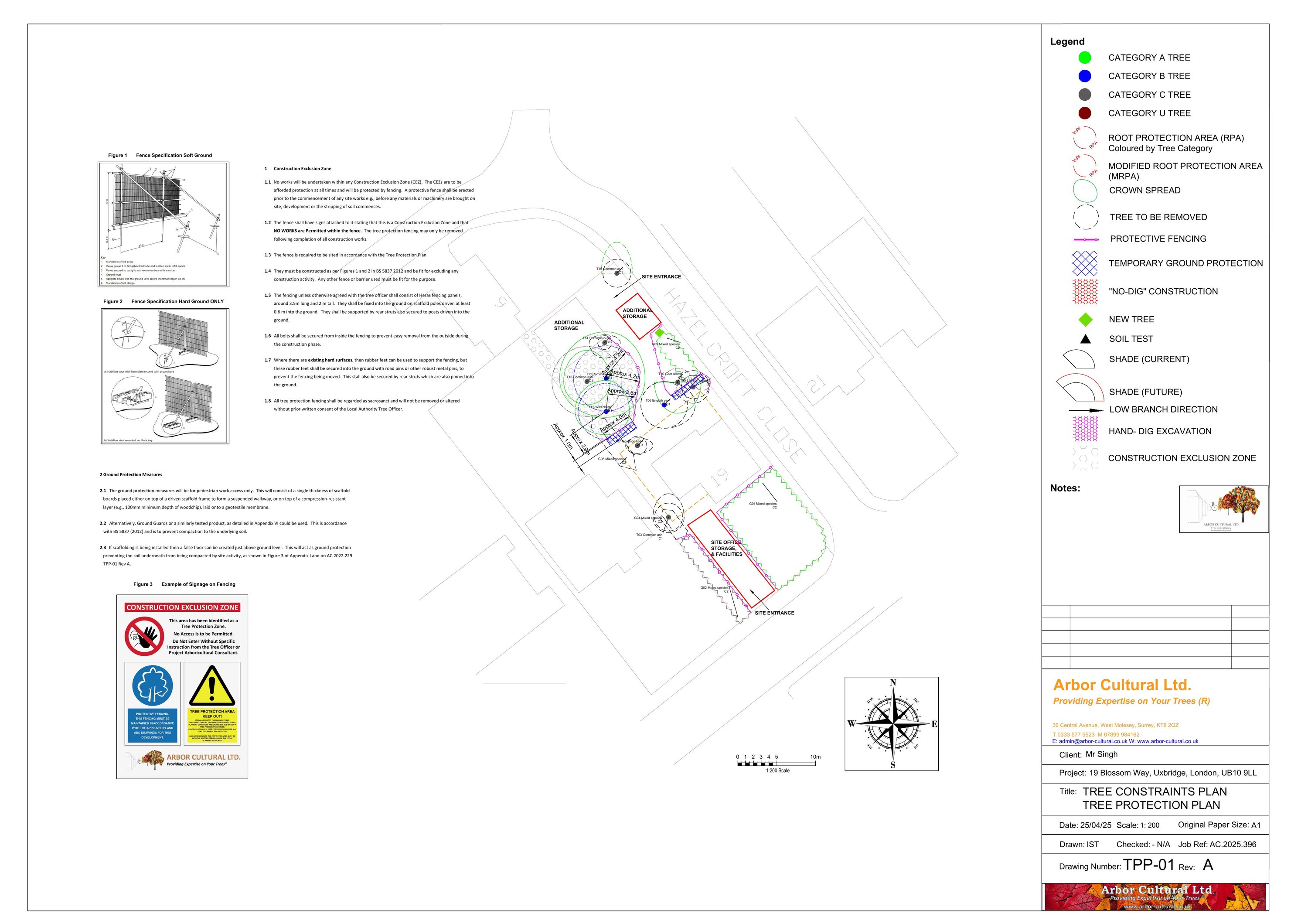
Task: Click the Temporary Ground Protection hatch icon
Action: (x=1085, y=263)
